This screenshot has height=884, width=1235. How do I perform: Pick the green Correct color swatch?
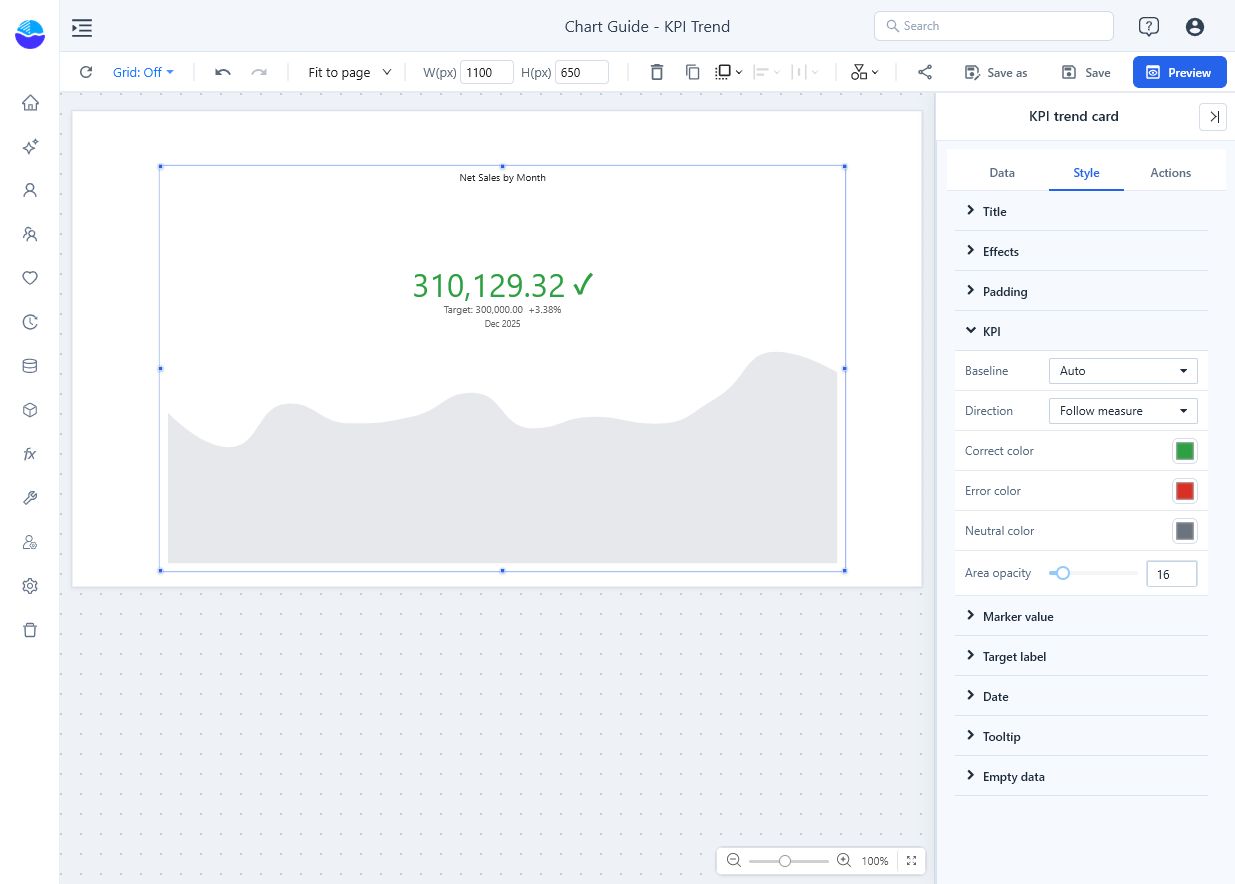pos(1185,451)
